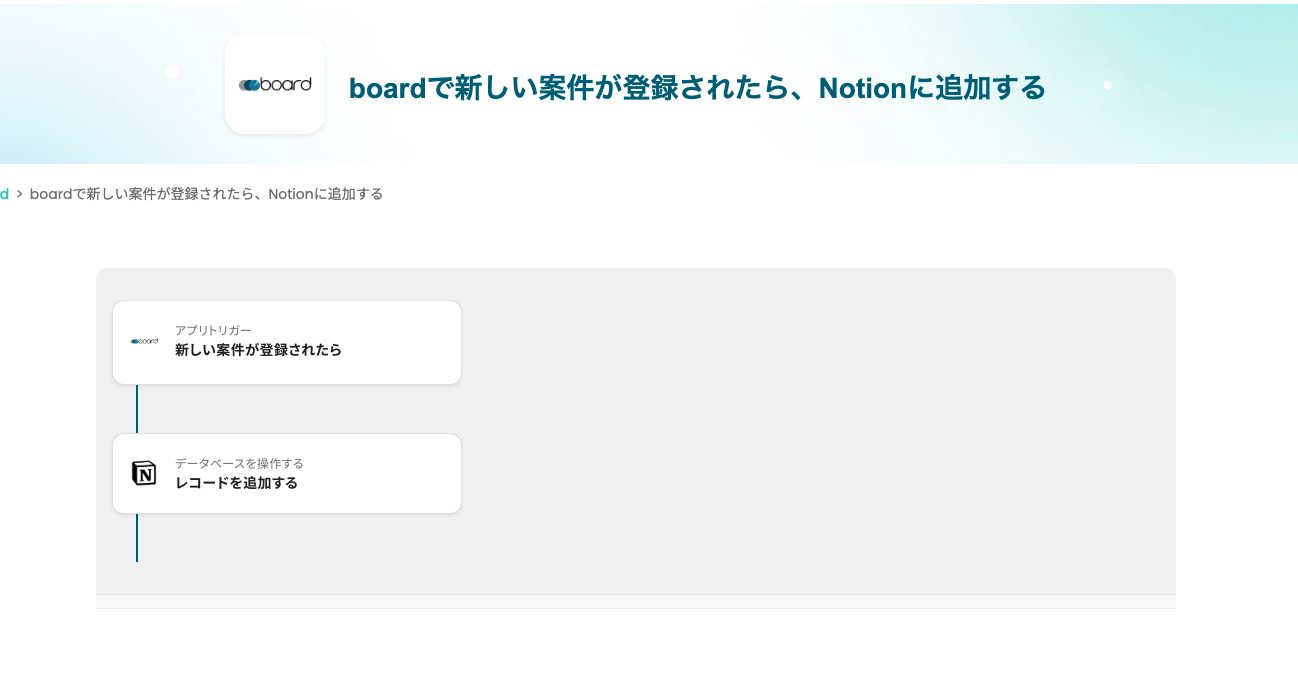Click the connector line below the Notion step

(137, 538)
